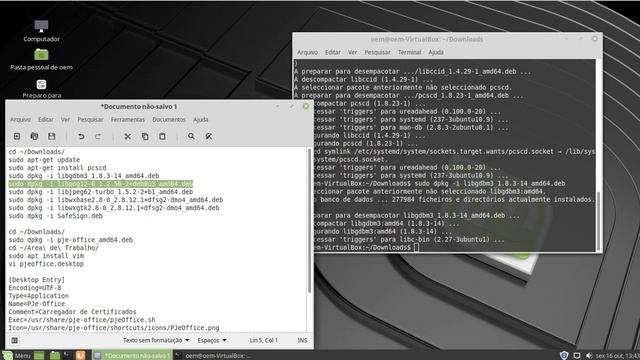
Task: Open Find and Replace toolbar icon
Action: point(209,136)
